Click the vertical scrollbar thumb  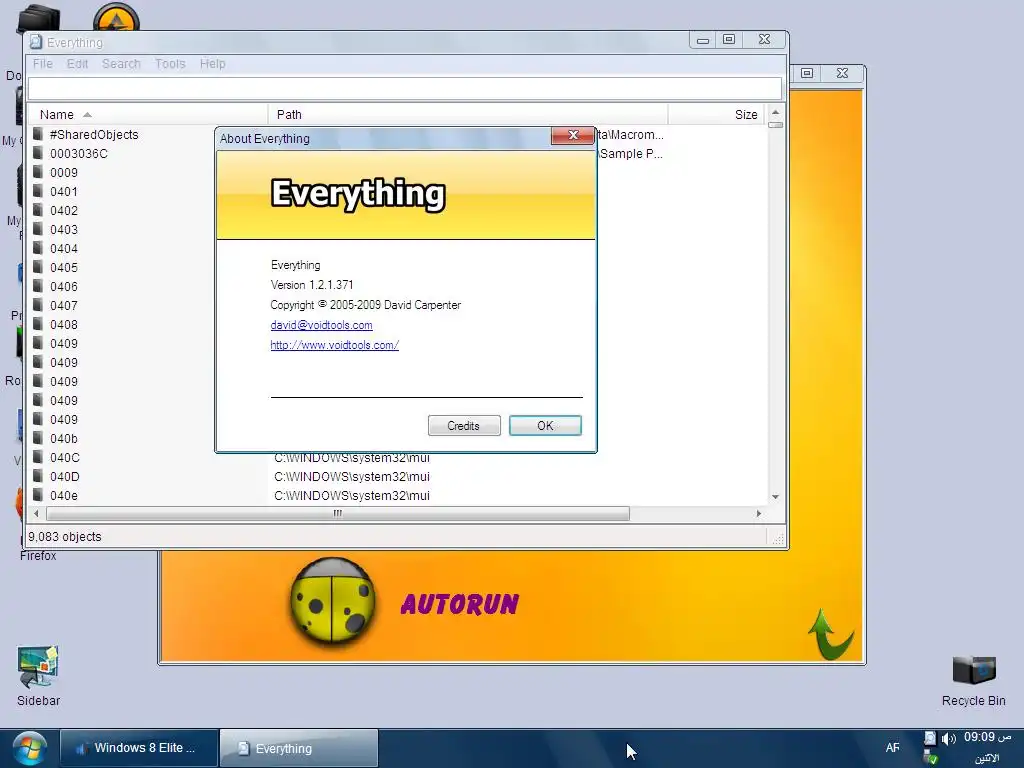[x=775, y=124]
